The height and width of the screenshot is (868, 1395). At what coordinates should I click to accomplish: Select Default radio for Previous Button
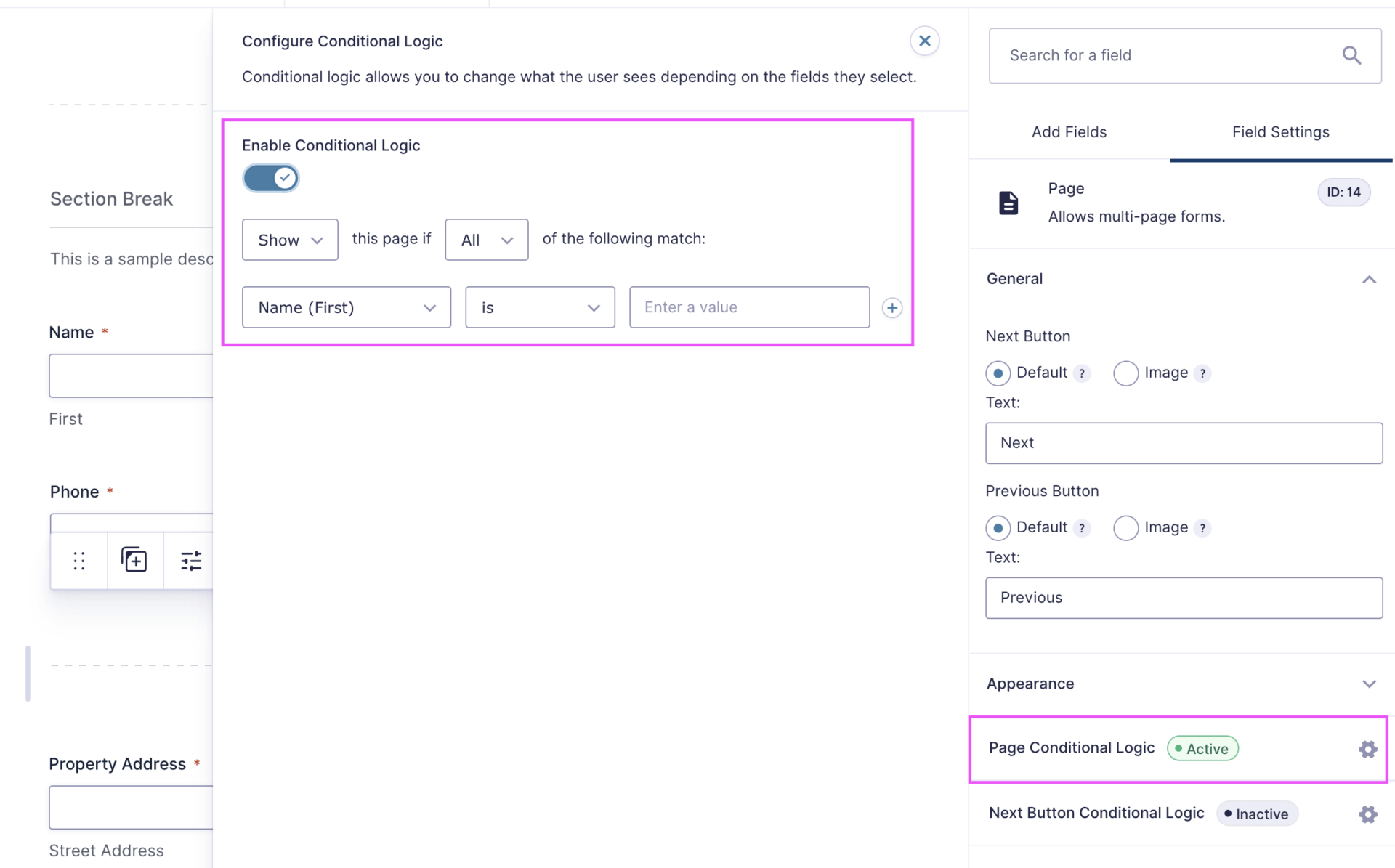[998, 528]
